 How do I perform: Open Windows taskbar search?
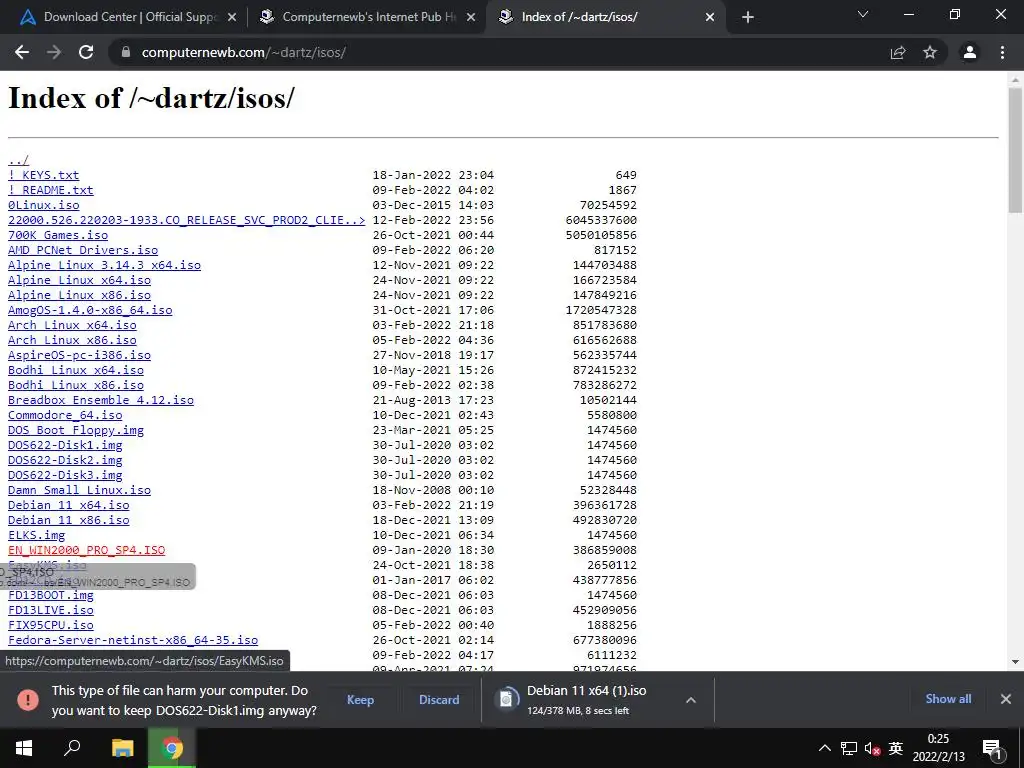[72, 748]
